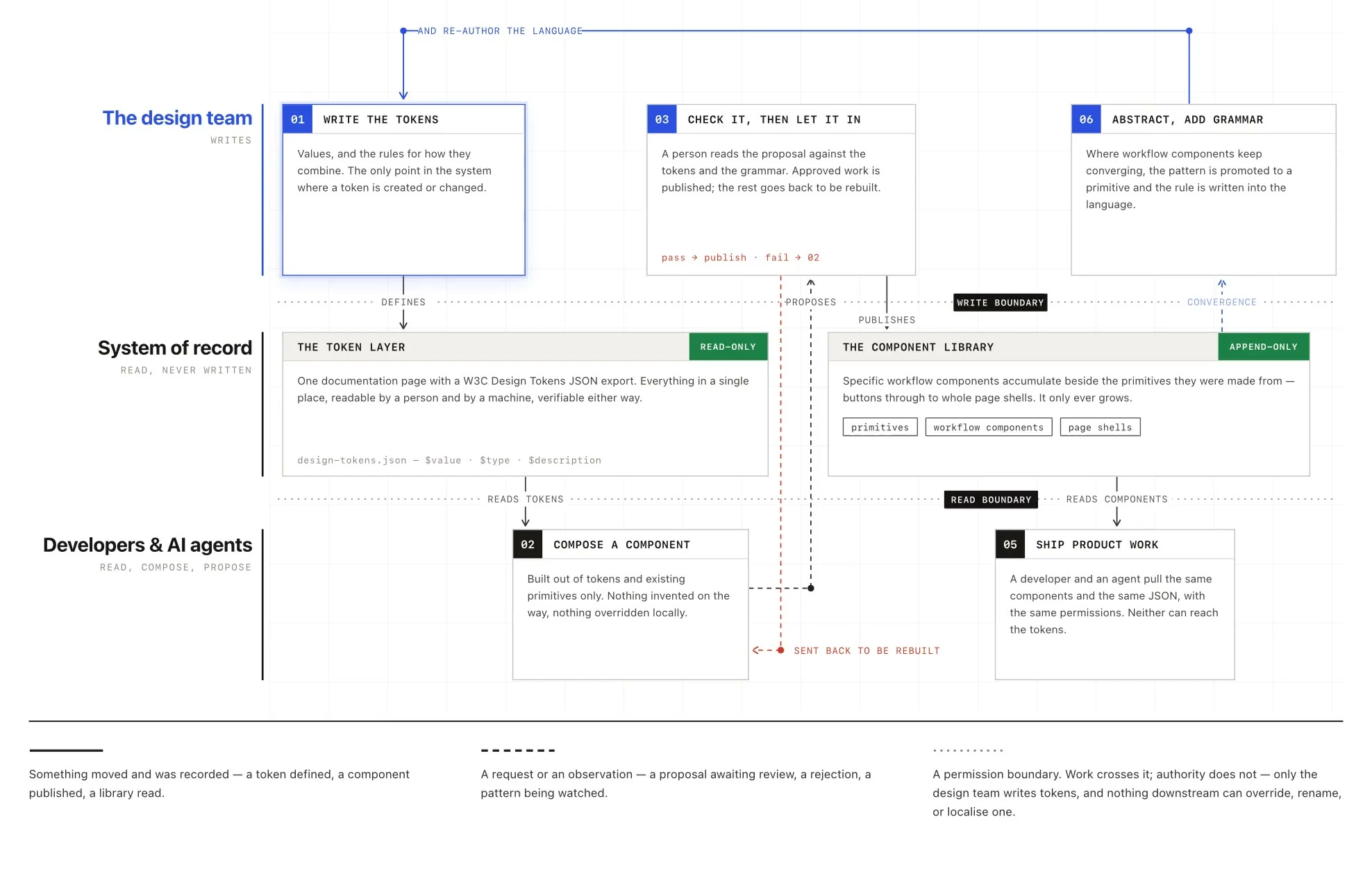Select the primitives tag

(x=880, y=428)
